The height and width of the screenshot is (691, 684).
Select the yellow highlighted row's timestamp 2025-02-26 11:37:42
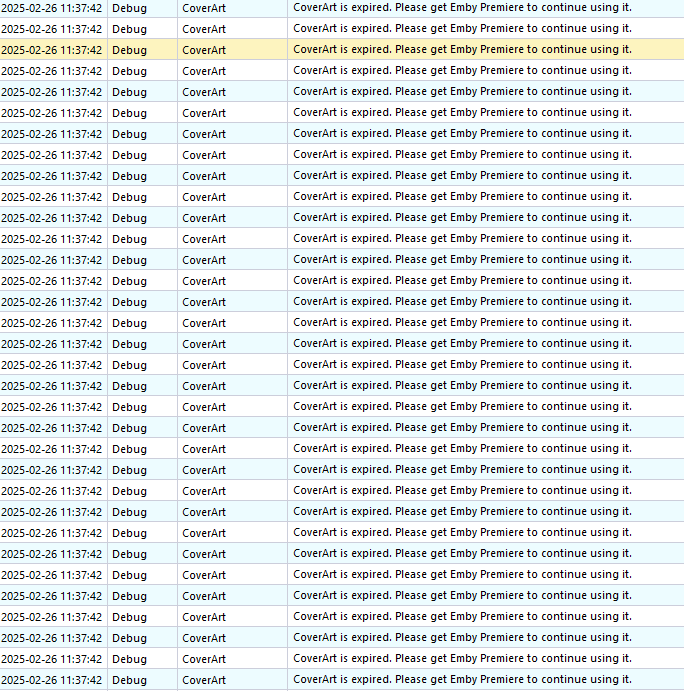pyautogui.click(x=52, y=50)
